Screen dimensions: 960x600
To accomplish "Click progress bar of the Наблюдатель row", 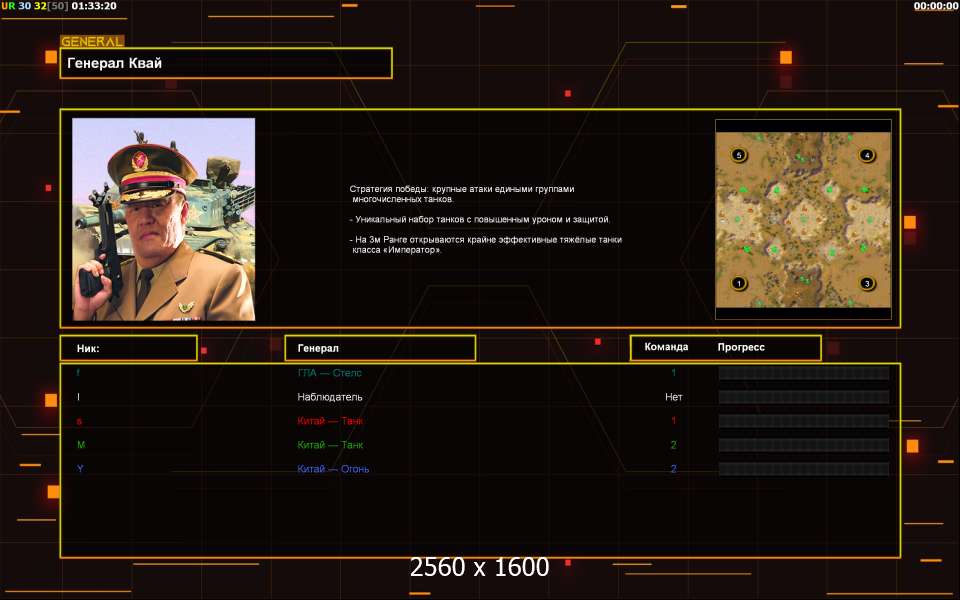I will (803, 397).
